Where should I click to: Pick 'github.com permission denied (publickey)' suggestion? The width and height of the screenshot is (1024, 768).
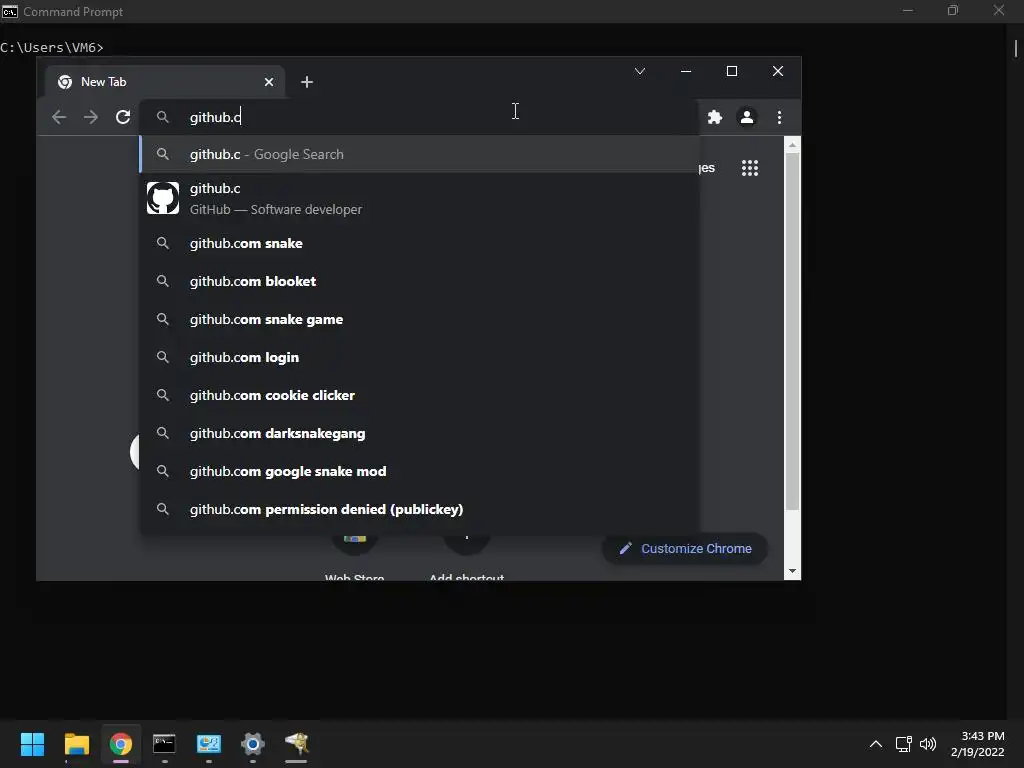(419, 509)
